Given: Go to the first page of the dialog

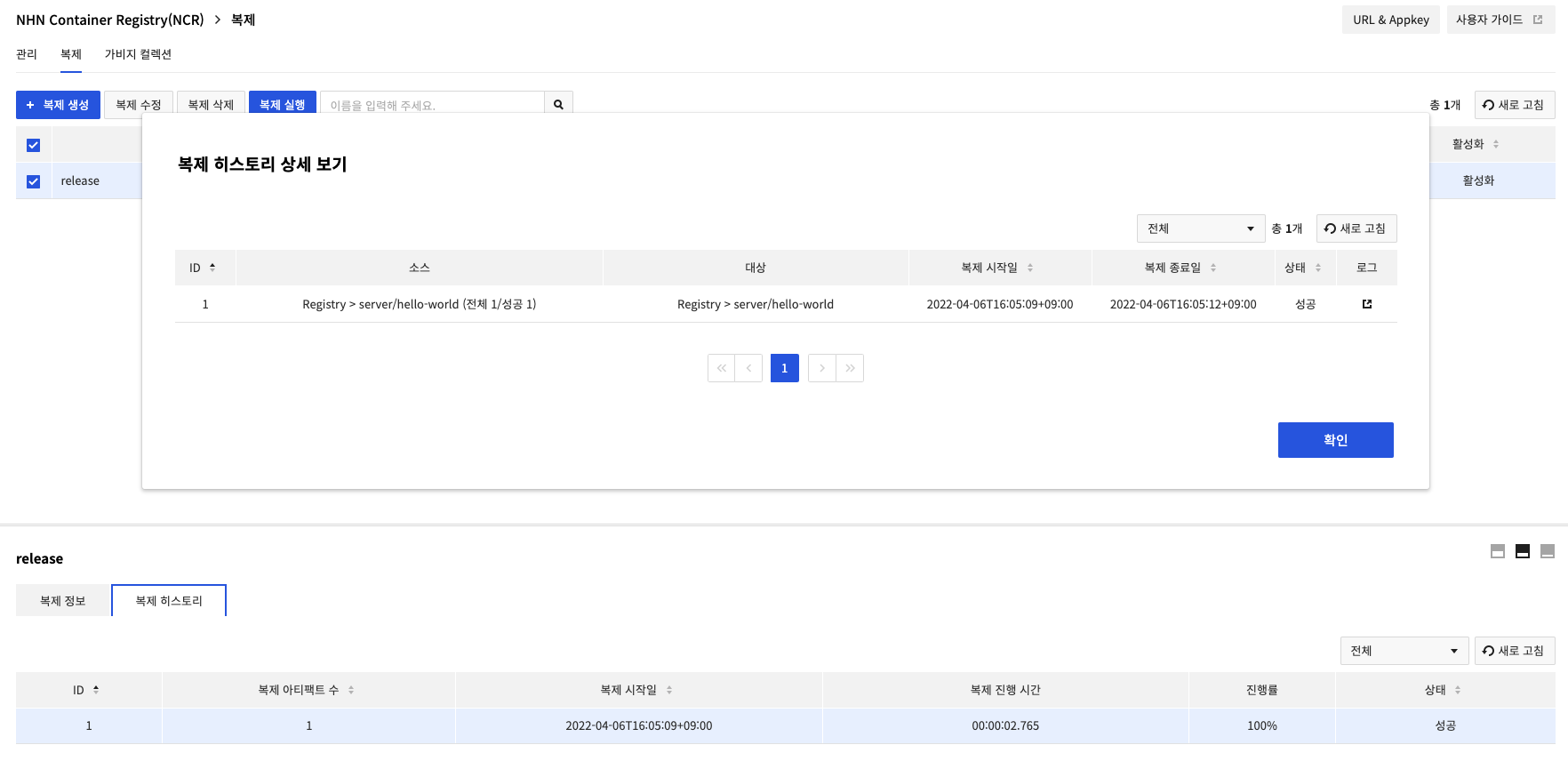Looking at the screenshot, I should point(721,368).
